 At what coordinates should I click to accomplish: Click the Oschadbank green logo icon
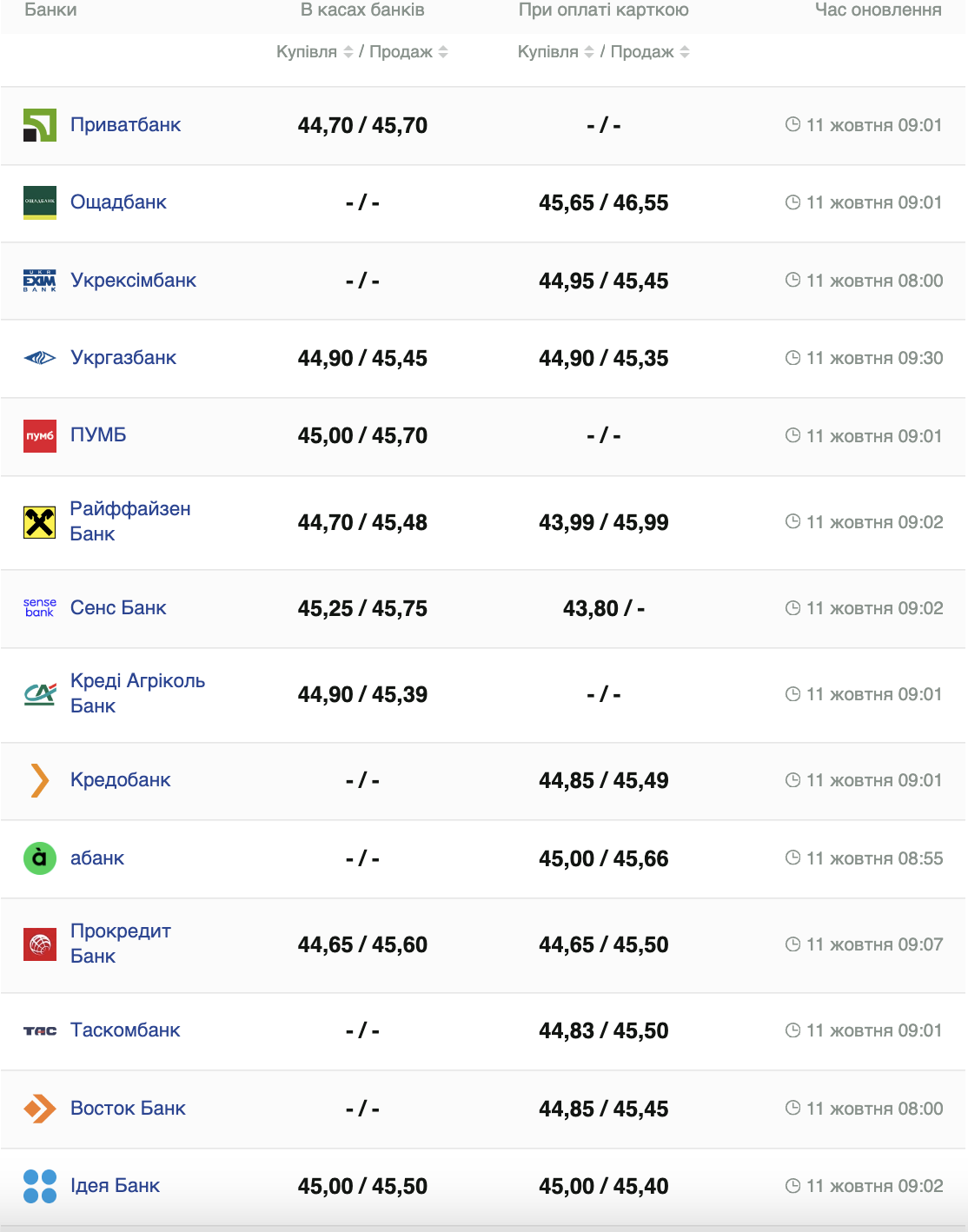pos(40,202)
